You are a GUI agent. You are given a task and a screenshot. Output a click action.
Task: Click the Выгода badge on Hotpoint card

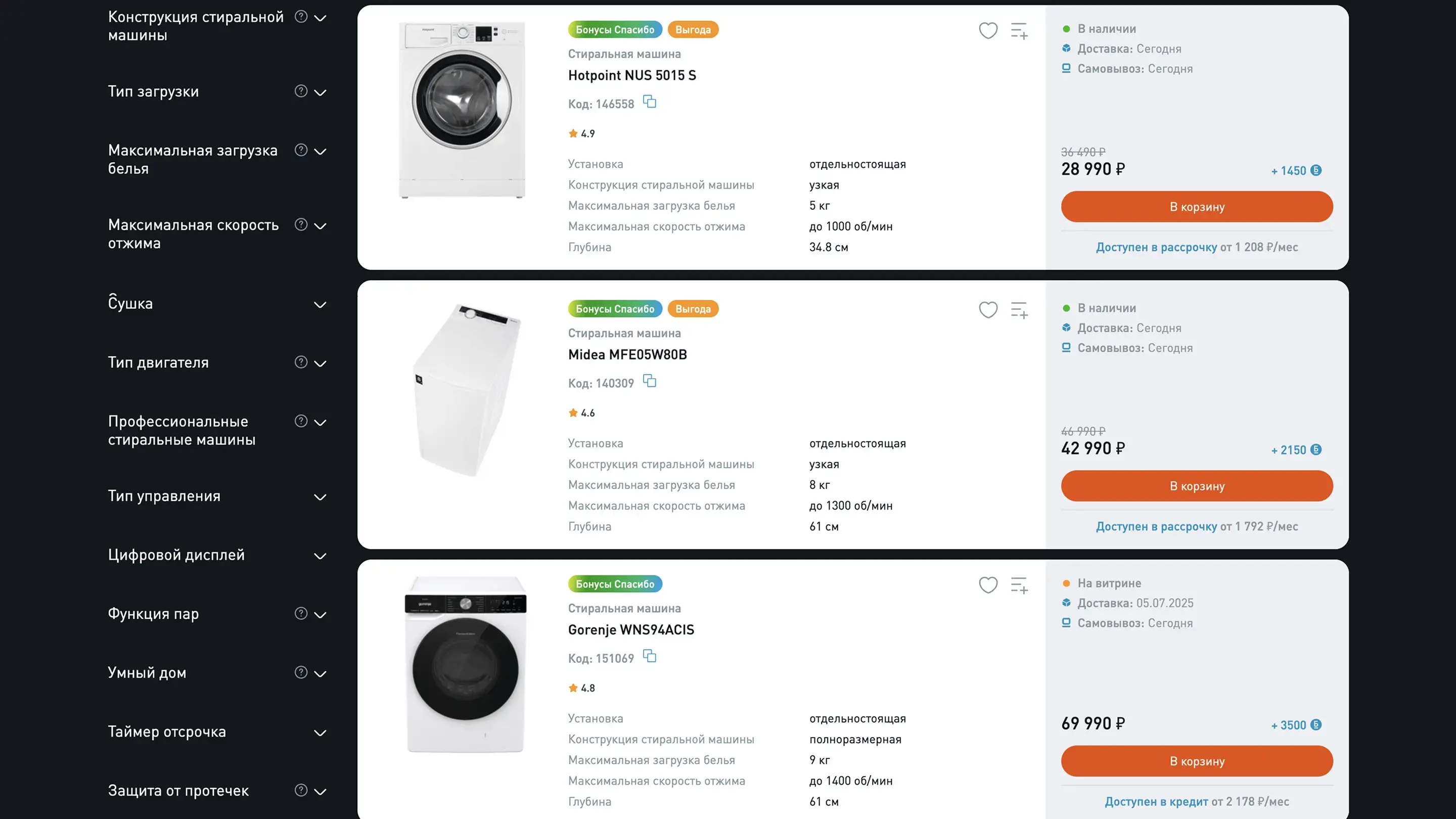[693, 30]
